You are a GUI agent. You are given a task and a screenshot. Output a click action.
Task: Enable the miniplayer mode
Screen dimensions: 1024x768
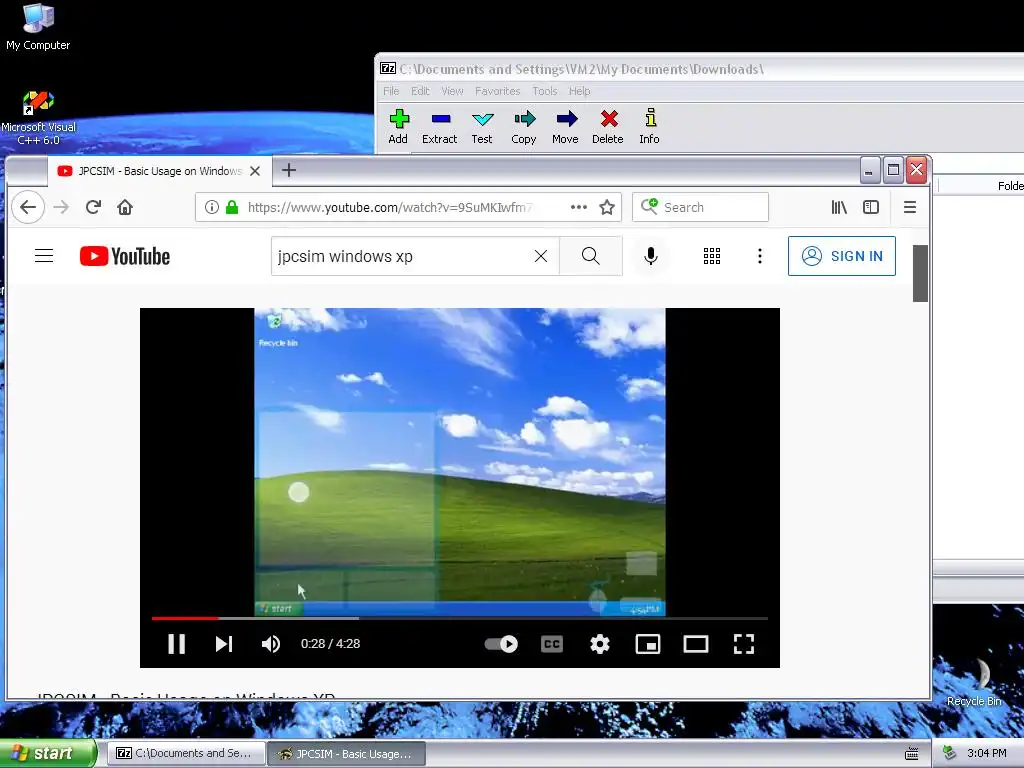coord(648,644)
